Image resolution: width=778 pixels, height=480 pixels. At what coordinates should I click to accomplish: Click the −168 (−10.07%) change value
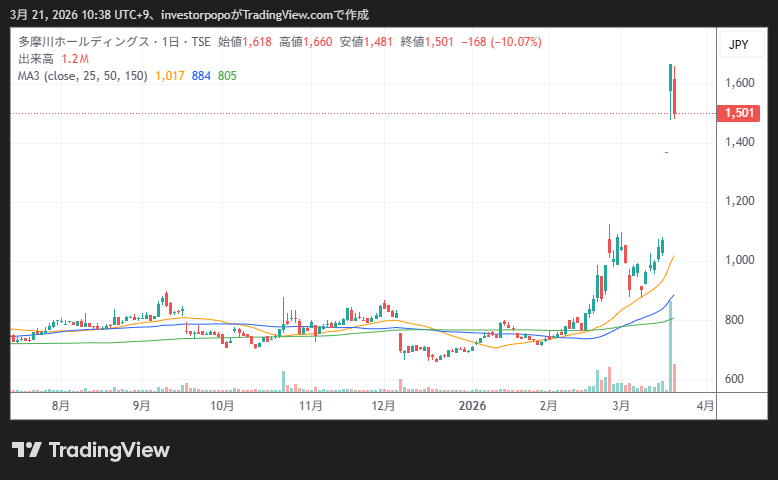(x=501, y=43)
